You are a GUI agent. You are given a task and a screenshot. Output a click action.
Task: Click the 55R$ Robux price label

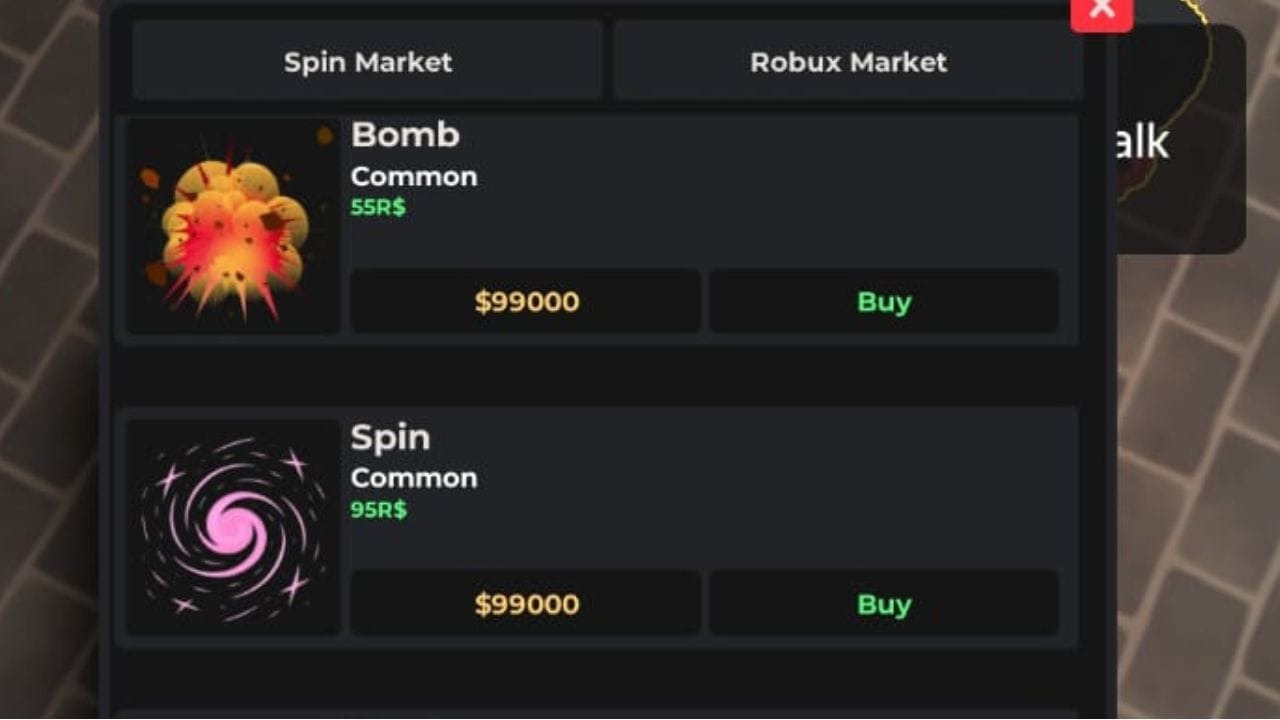(x=378, y=208)
